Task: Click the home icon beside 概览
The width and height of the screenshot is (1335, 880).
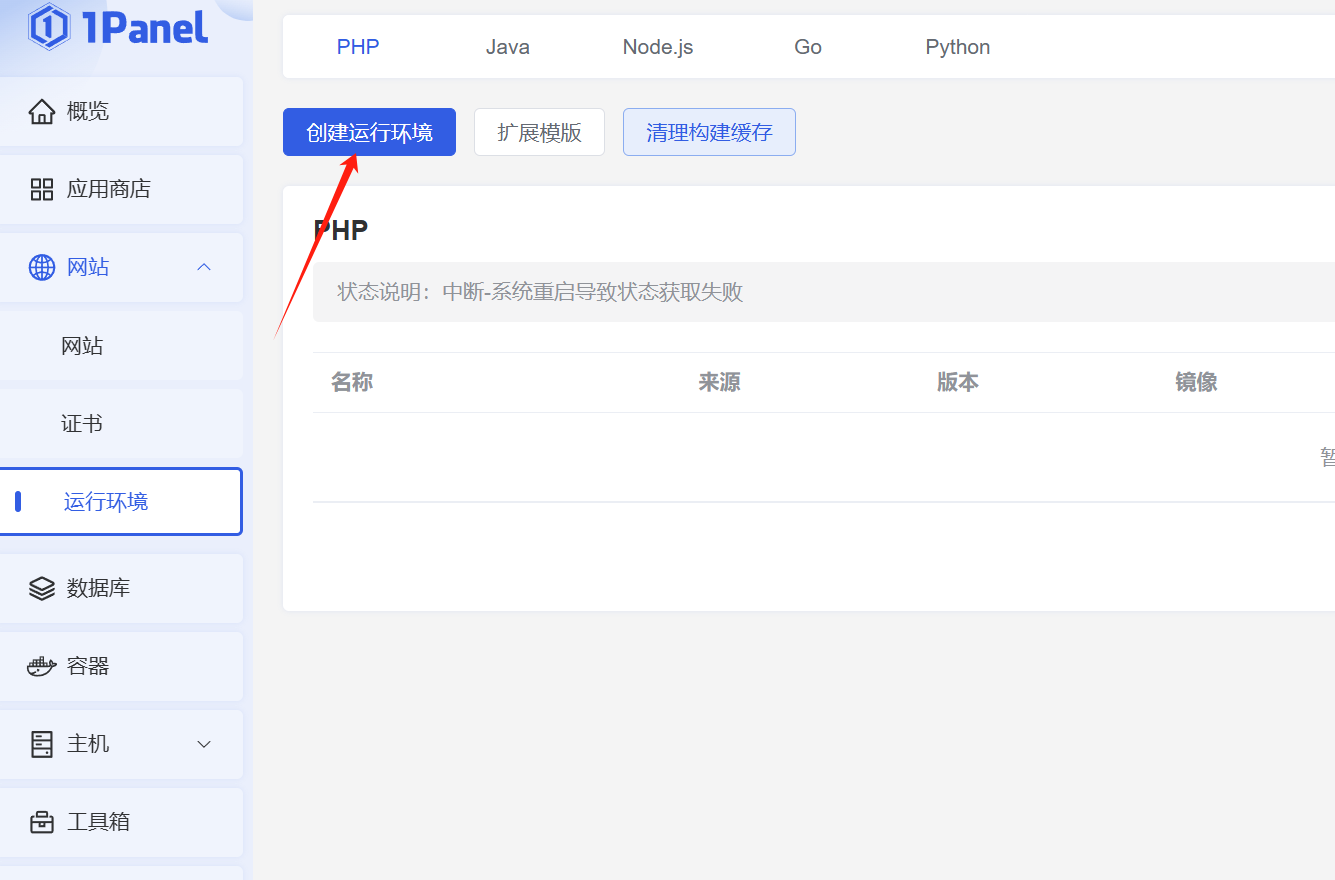Action: (42, 111)
